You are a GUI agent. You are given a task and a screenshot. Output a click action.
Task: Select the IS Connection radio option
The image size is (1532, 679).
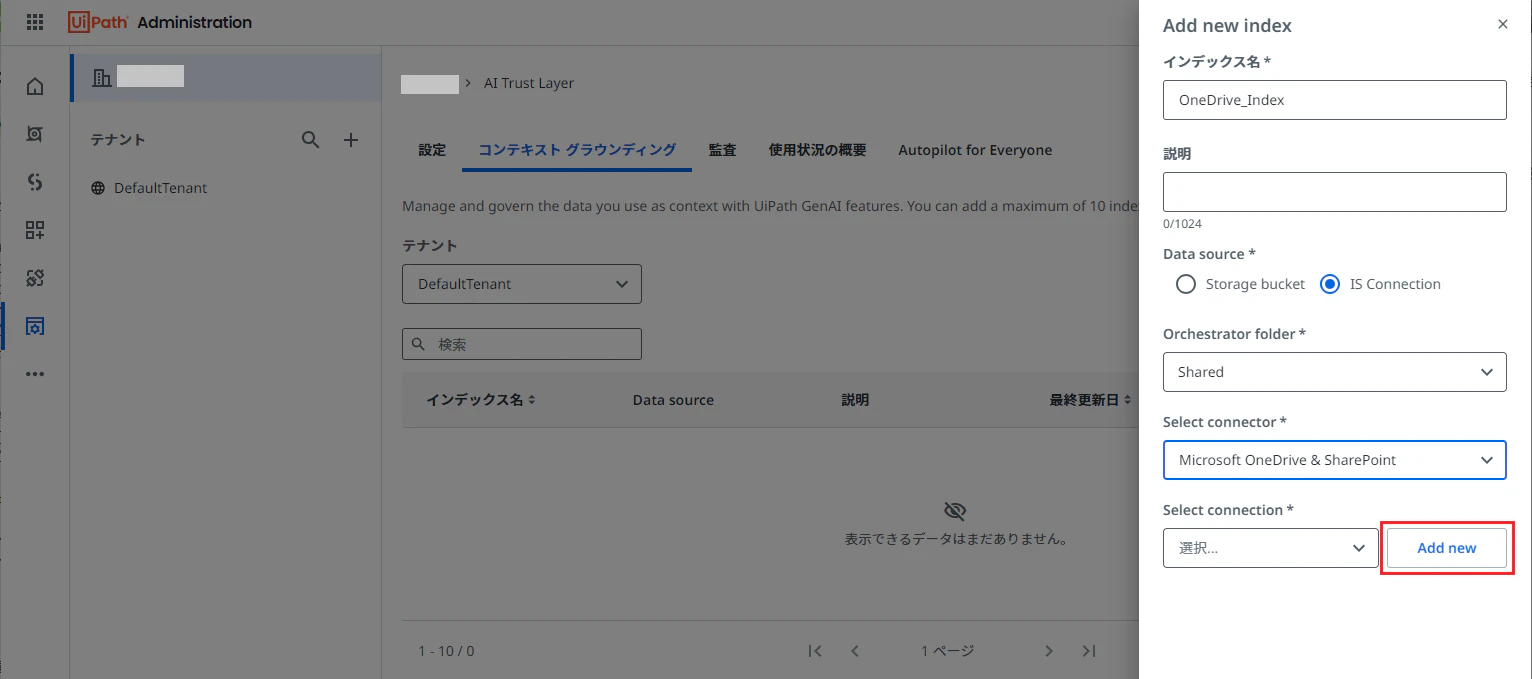(x=1330, y=284)
